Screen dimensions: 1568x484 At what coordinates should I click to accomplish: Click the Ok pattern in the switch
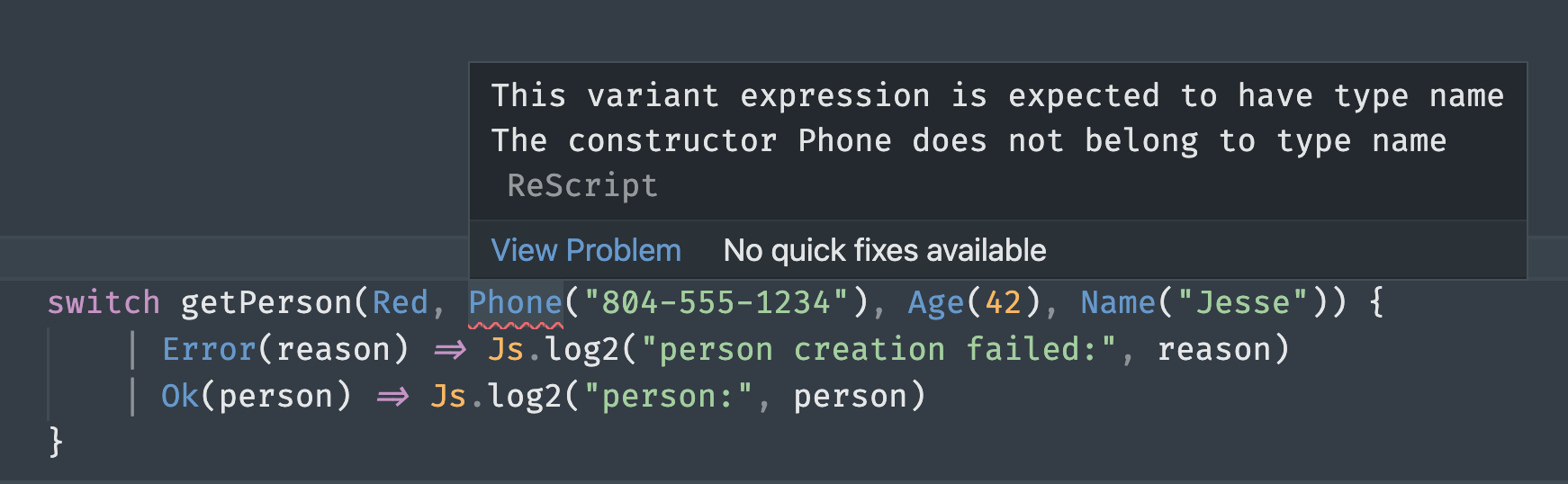tap(180, 396)
